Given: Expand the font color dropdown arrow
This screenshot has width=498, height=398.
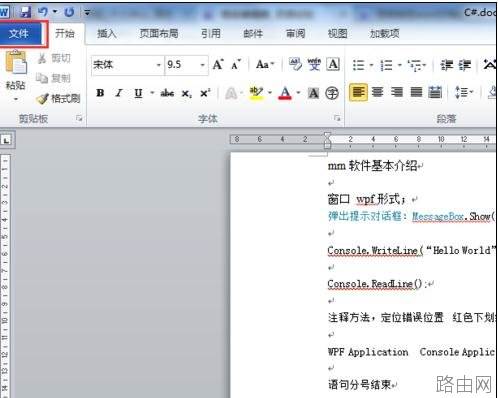Looking at the screenshot, I should tap(298, 93).
